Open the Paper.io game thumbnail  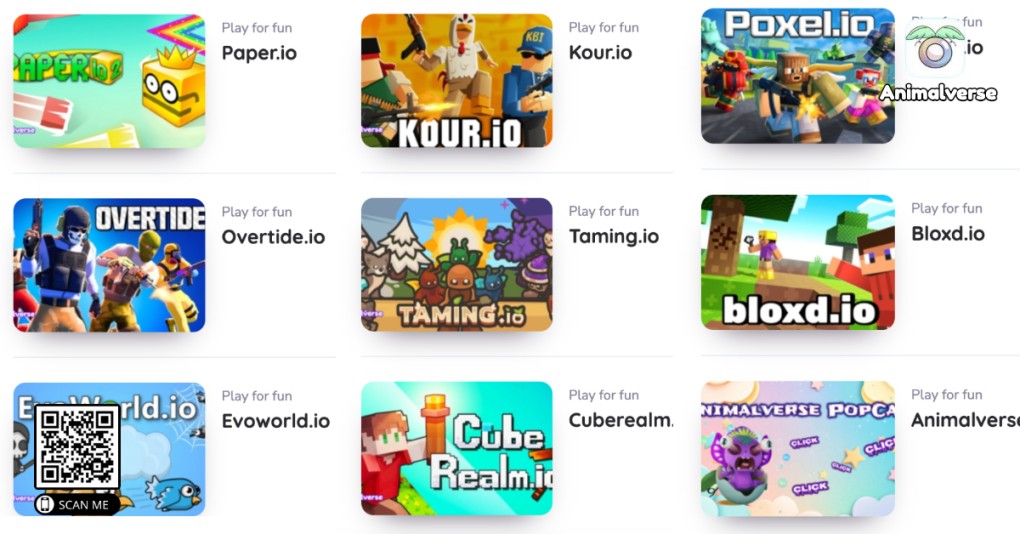[109, 81]
